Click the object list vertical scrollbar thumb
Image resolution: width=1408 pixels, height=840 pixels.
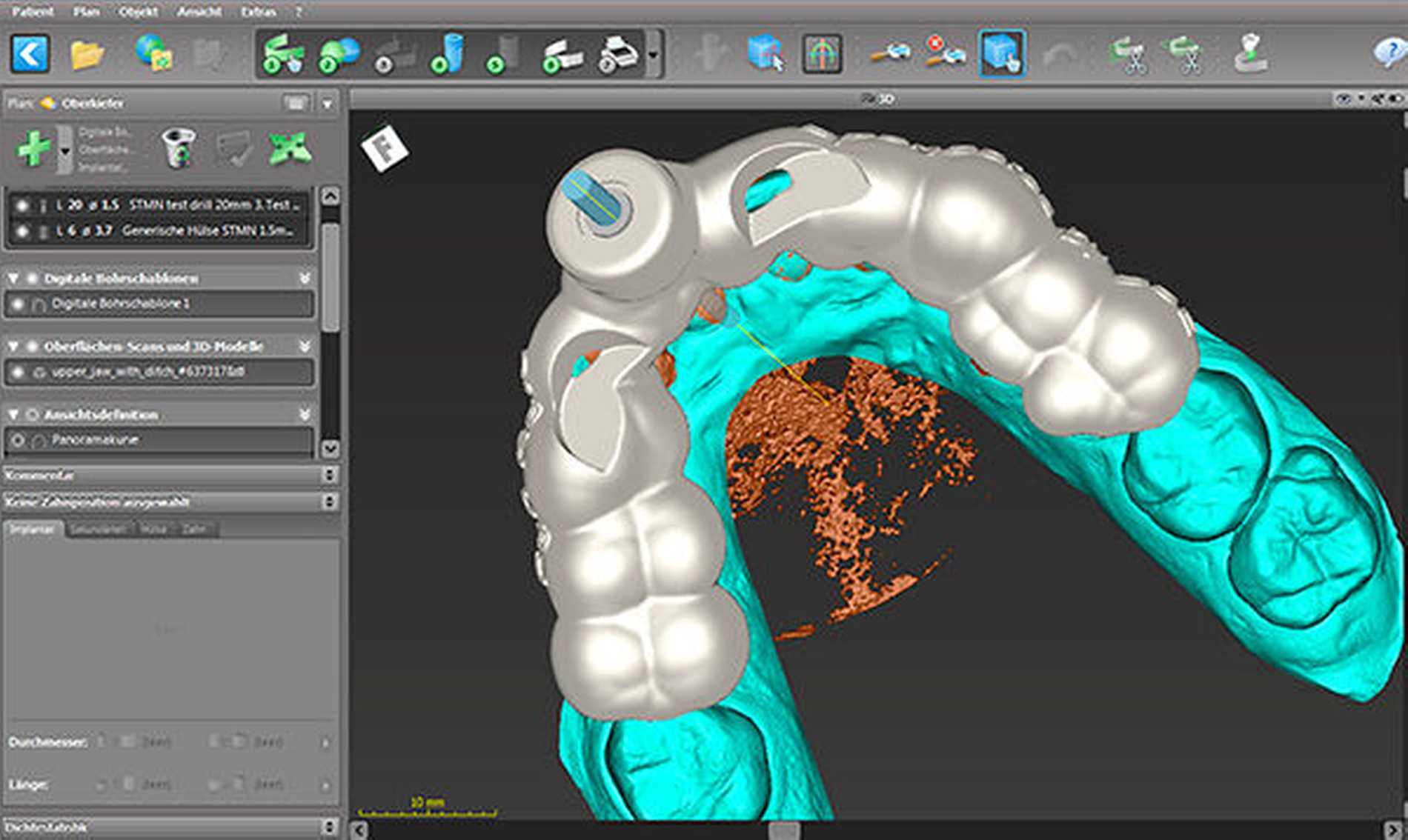pos(331,278)
